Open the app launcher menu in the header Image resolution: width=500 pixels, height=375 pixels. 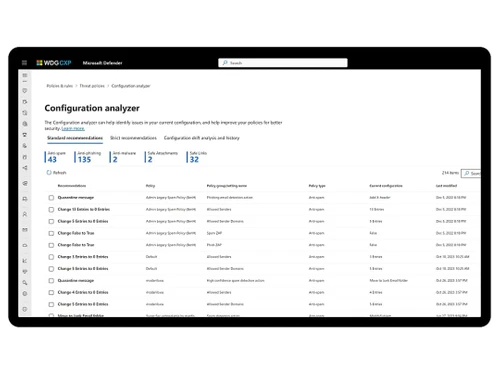[24, 63]
